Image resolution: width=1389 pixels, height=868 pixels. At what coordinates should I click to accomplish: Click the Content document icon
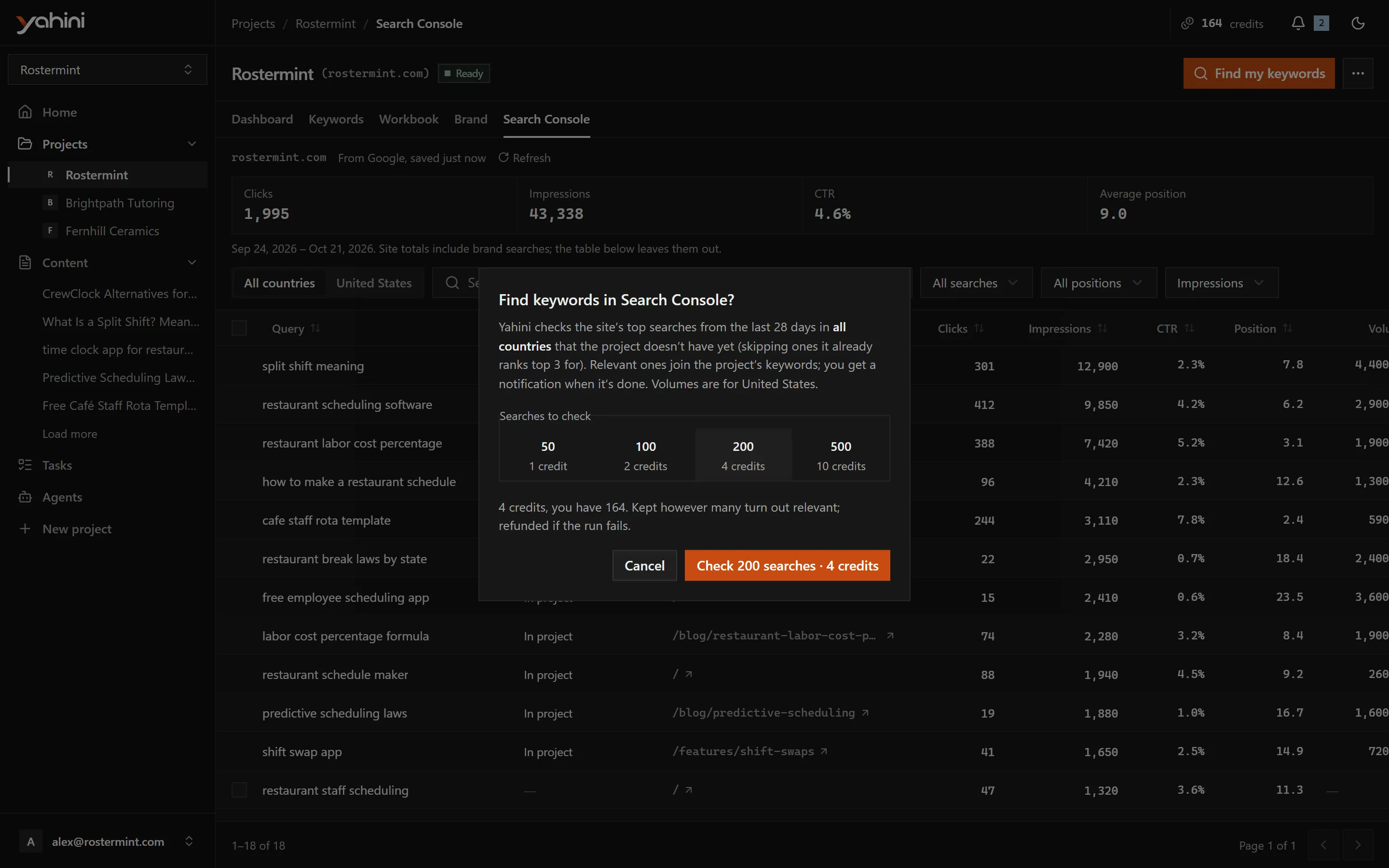pos(25,262)
